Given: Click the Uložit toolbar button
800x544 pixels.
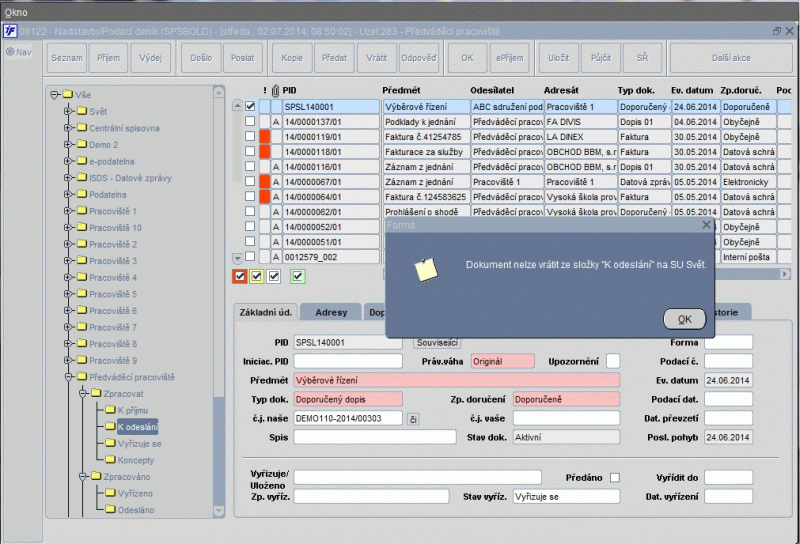Looking at the screenshot, I should (x=559, y=58).
